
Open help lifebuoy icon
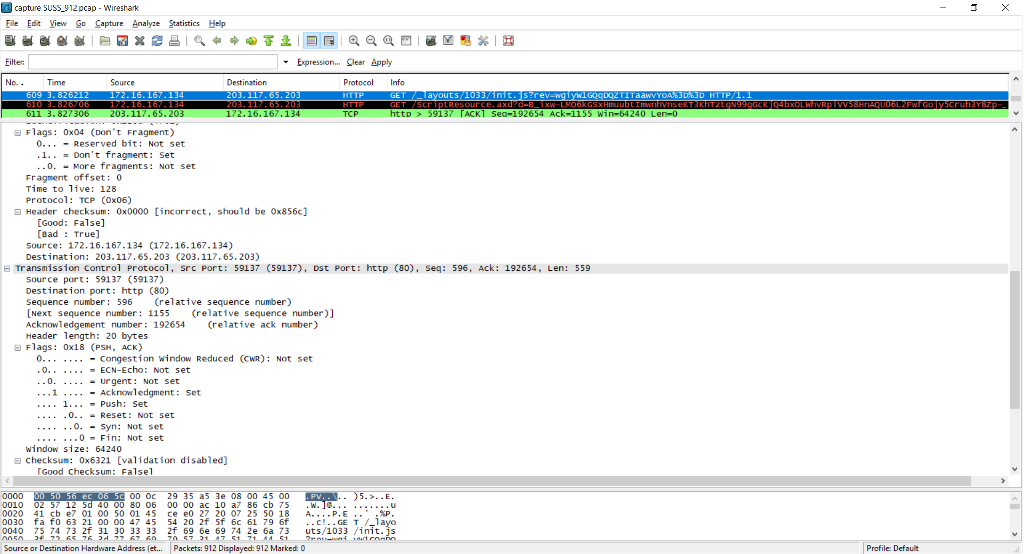(508, 41)
